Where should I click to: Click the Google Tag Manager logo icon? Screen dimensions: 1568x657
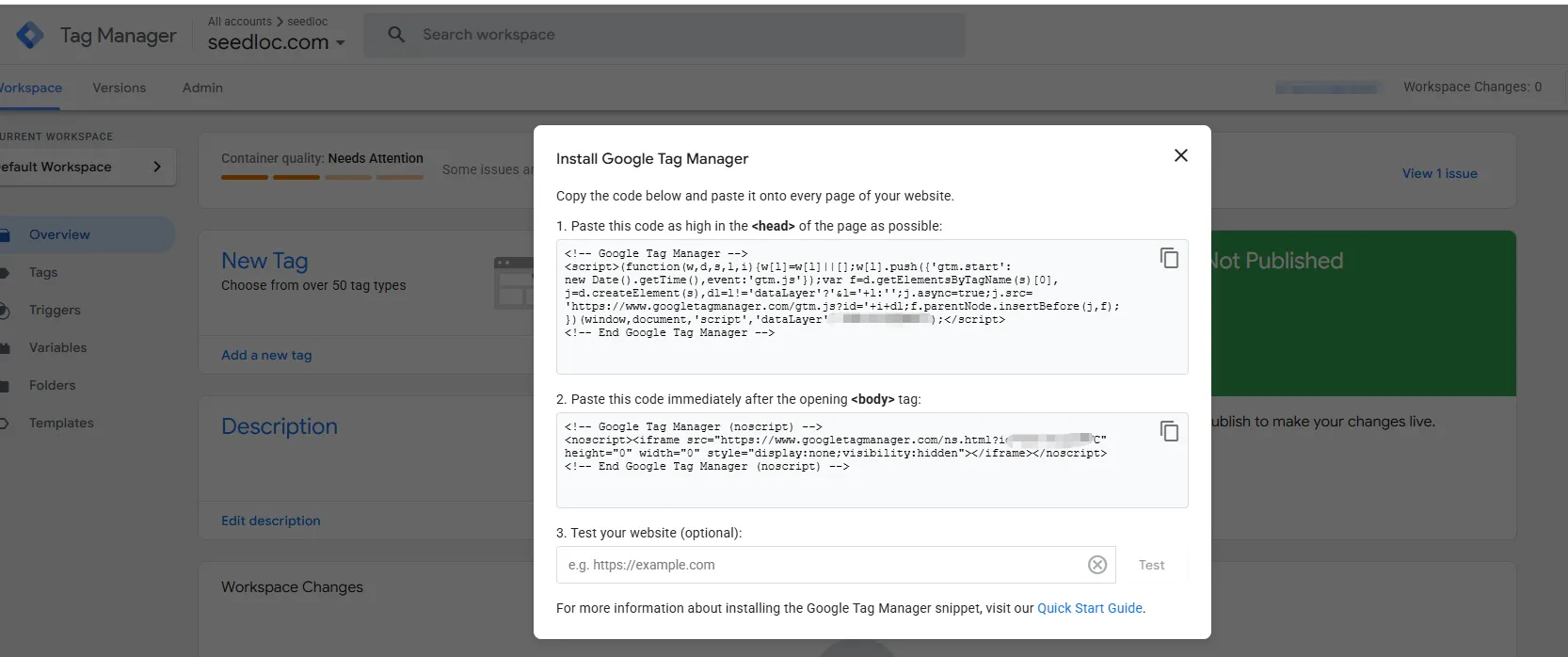[x=30, y=36]
